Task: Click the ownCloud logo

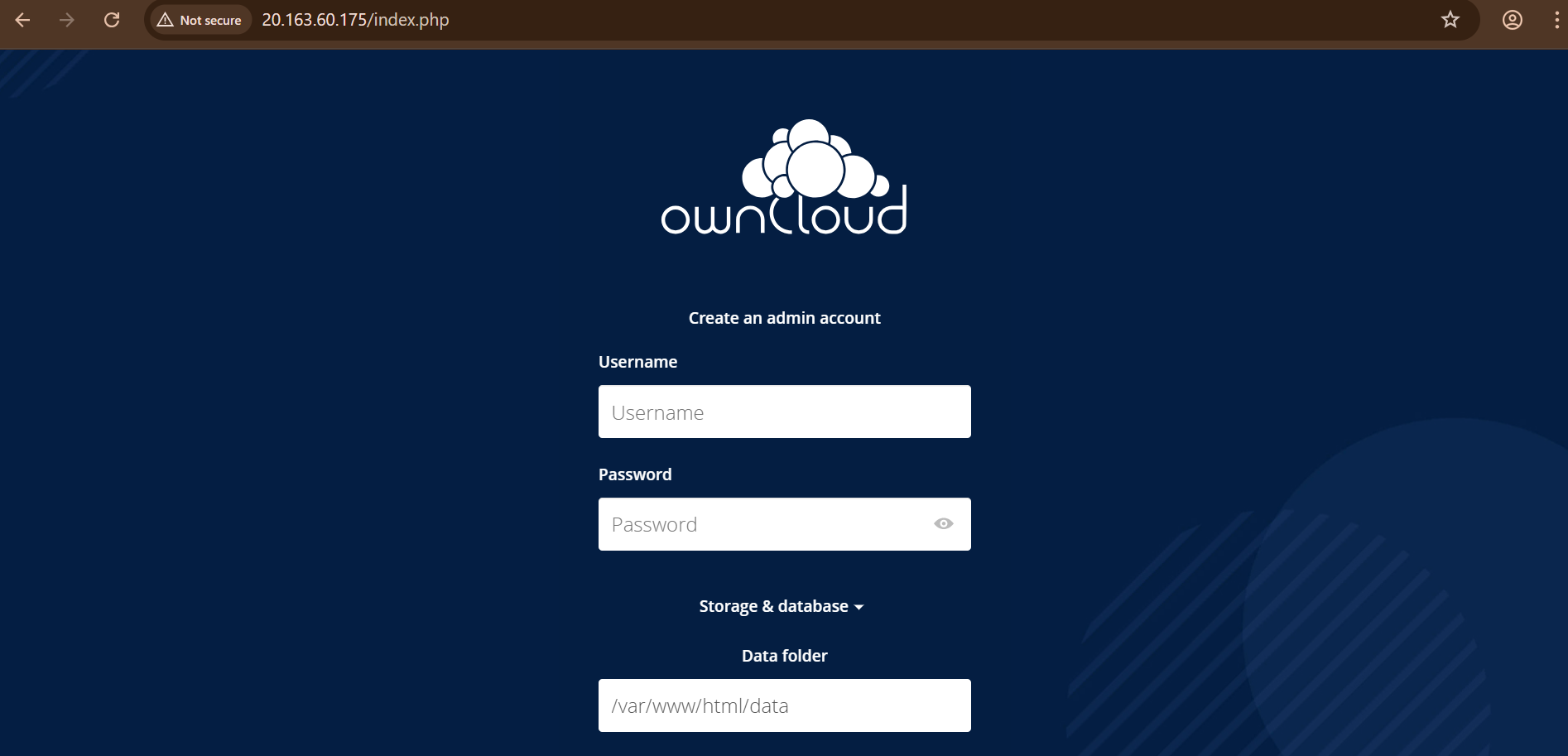Action: (x=784, y=177)
